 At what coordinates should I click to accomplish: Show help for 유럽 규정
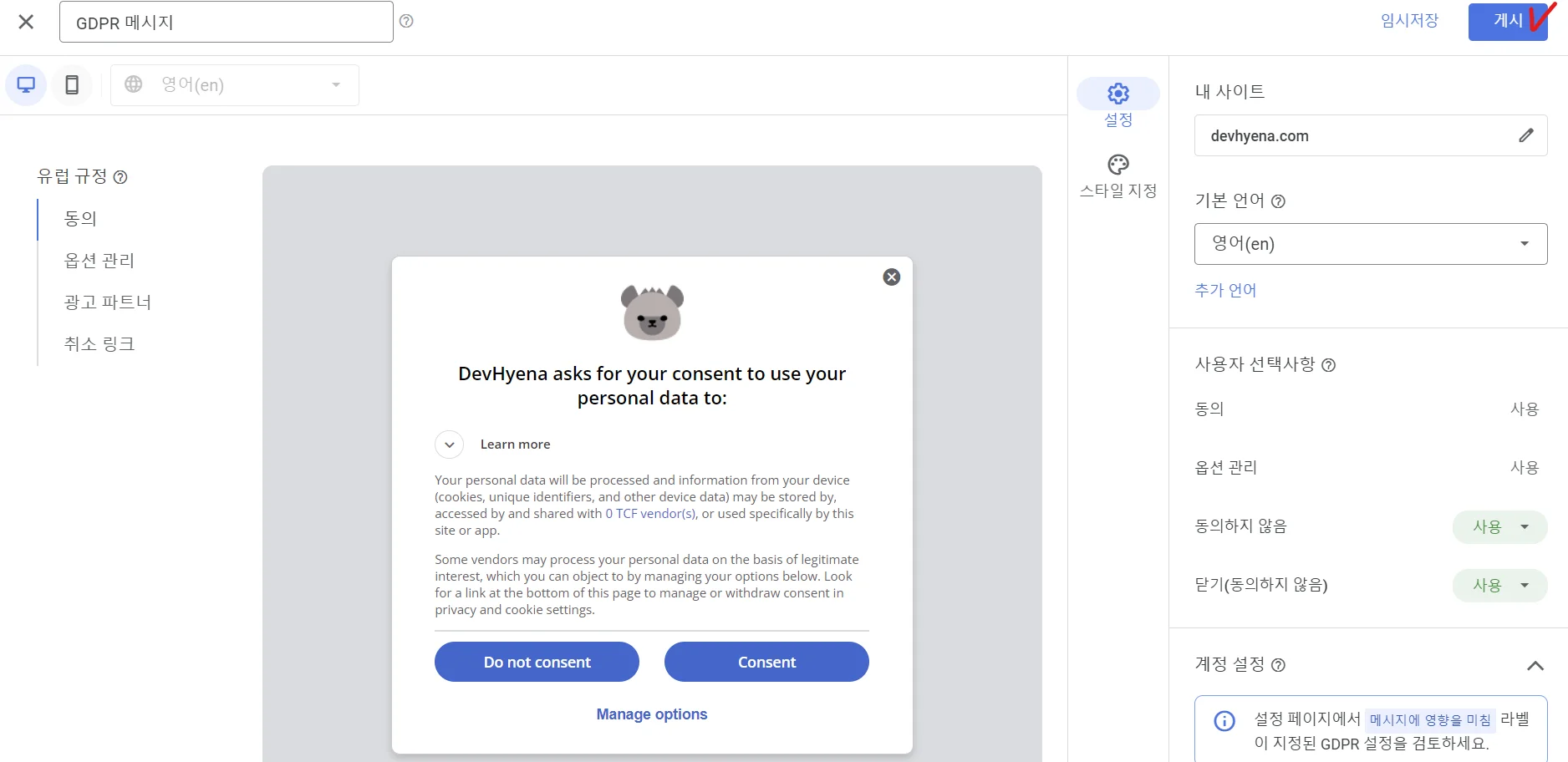pyautogui.click(x=120, y=177)
